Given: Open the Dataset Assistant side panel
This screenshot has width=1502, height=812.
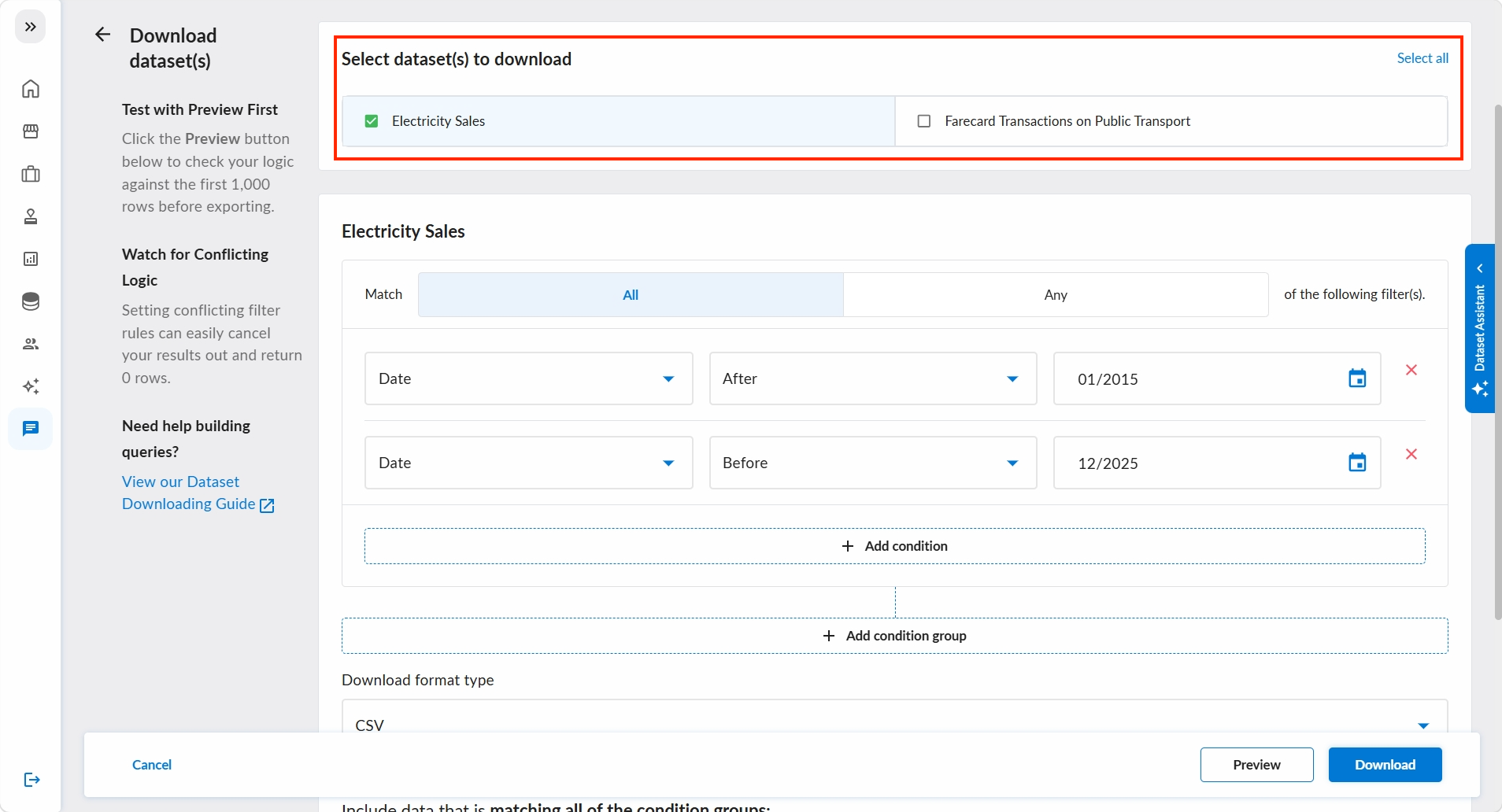Looking at the screenshot, I should (1480, 328).
